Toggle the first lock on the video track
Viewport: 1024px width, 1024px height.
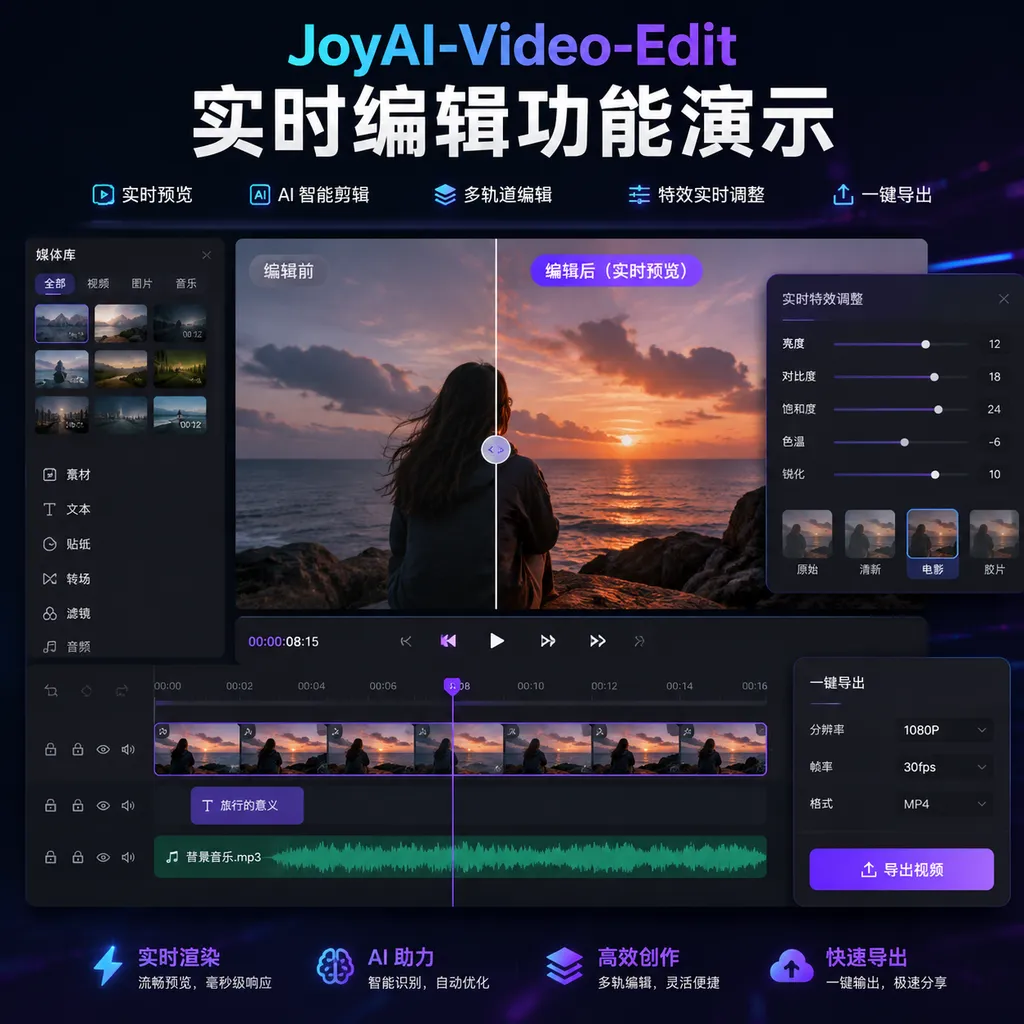pyautogui.click(x=50, y=749)
